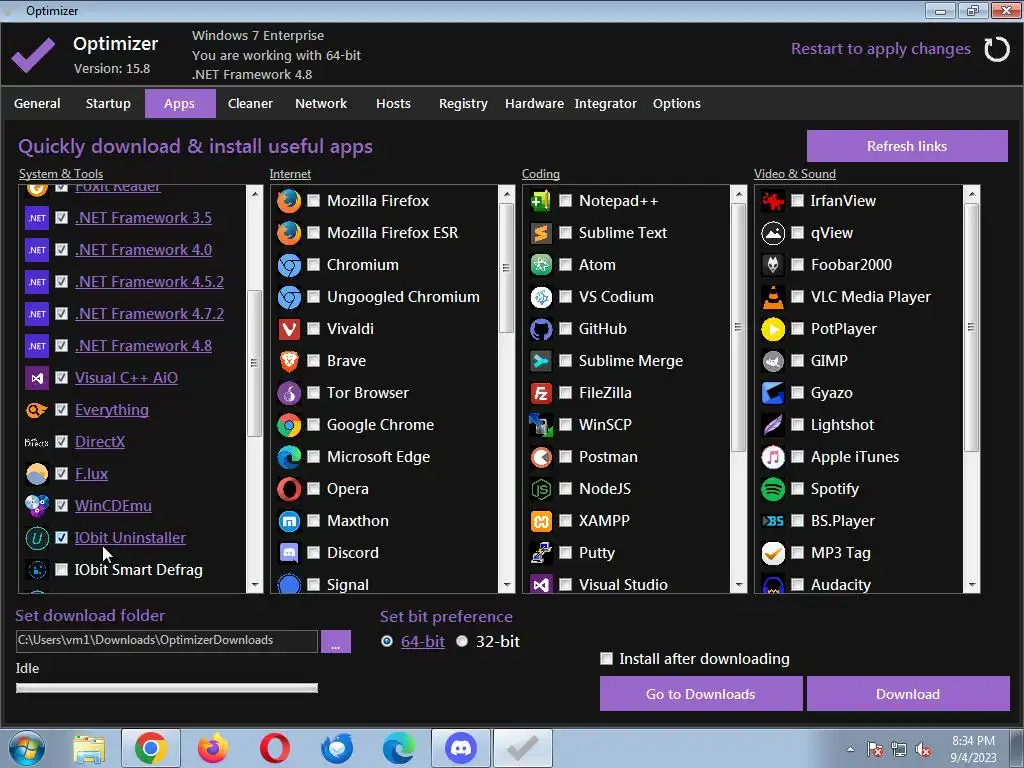The height and width of the screenshot is (768, 1024).
Task: Click the Google Chrome icon in Internet list
Action: pos(289,425)
